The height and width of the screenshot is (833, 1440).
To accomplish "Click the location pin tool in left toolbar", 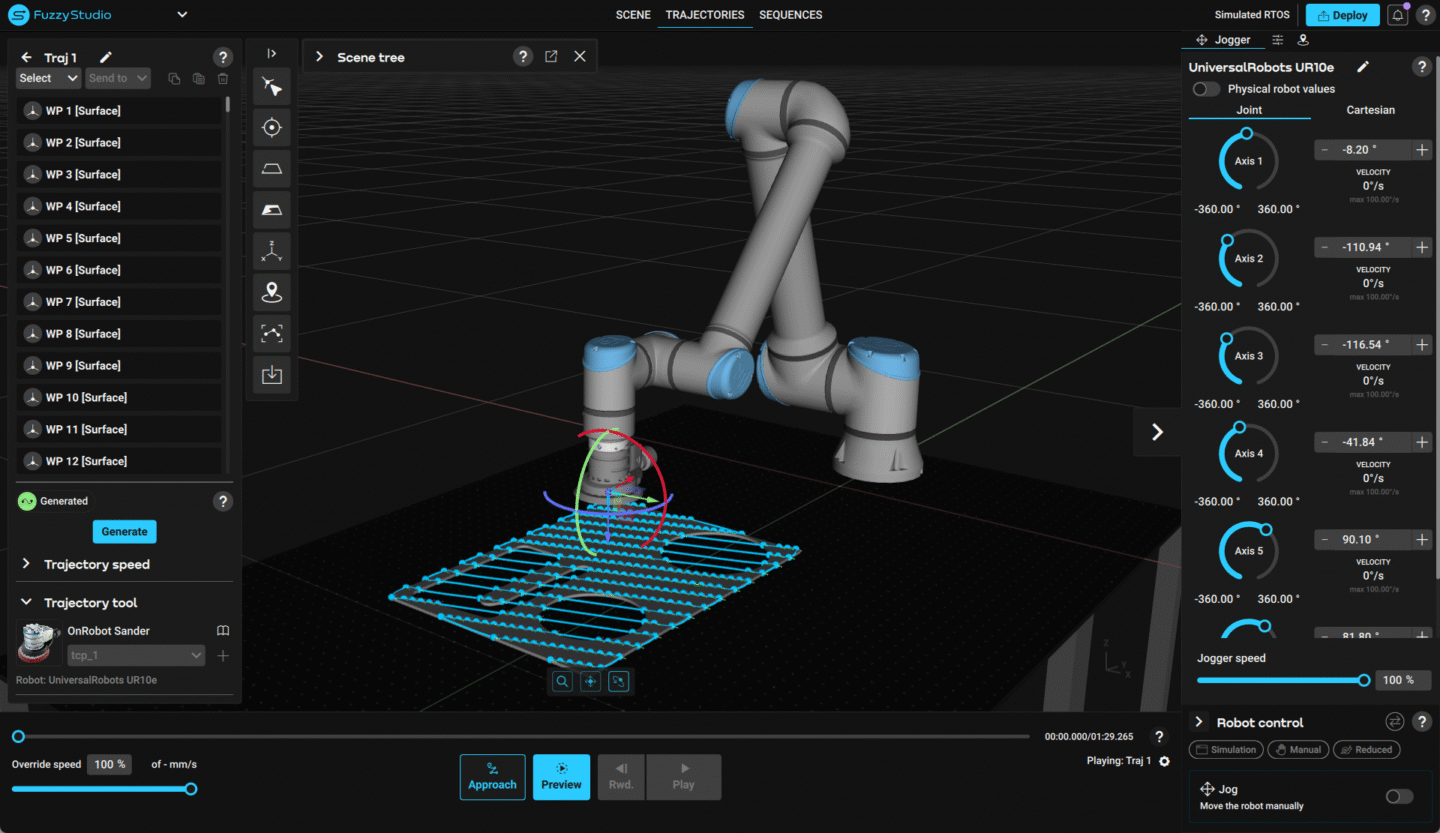I will (x=271, y=291).
